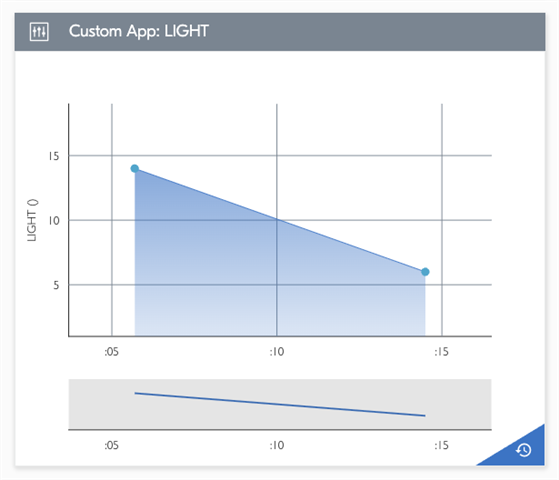Click line where it crosses :10 gridline

277,219
